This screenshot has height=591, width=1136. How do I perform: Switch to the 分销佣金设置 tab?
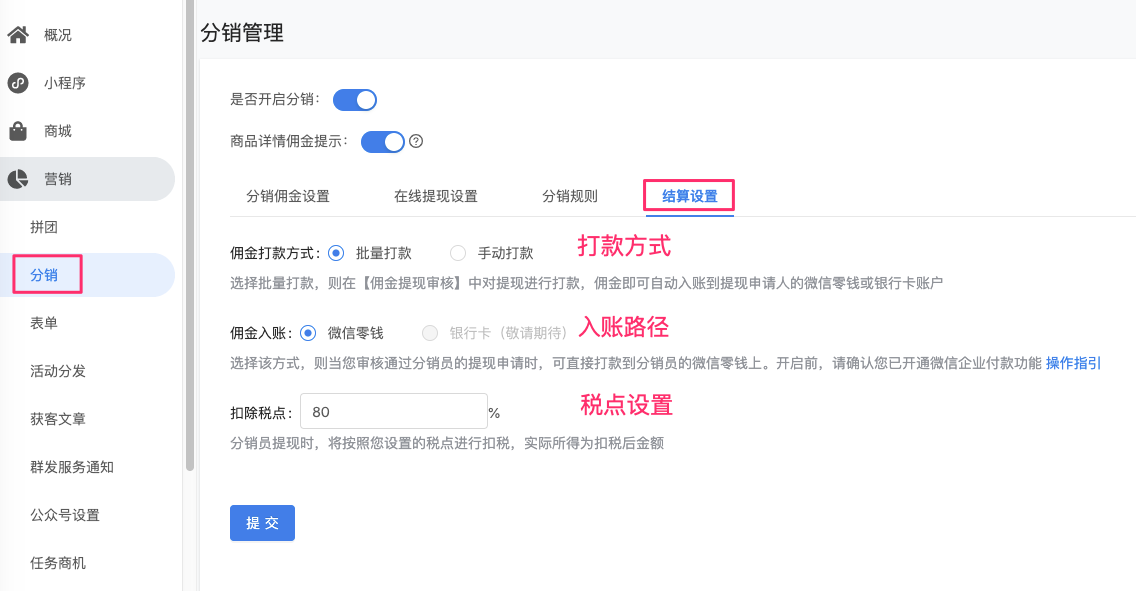coord(288,196)
